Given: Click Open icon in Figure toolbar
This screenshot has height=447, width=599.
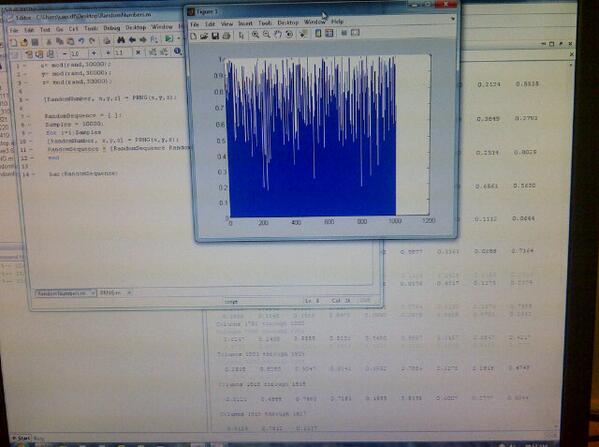Looking at the screenshot, I should click(x=204, y=36).
